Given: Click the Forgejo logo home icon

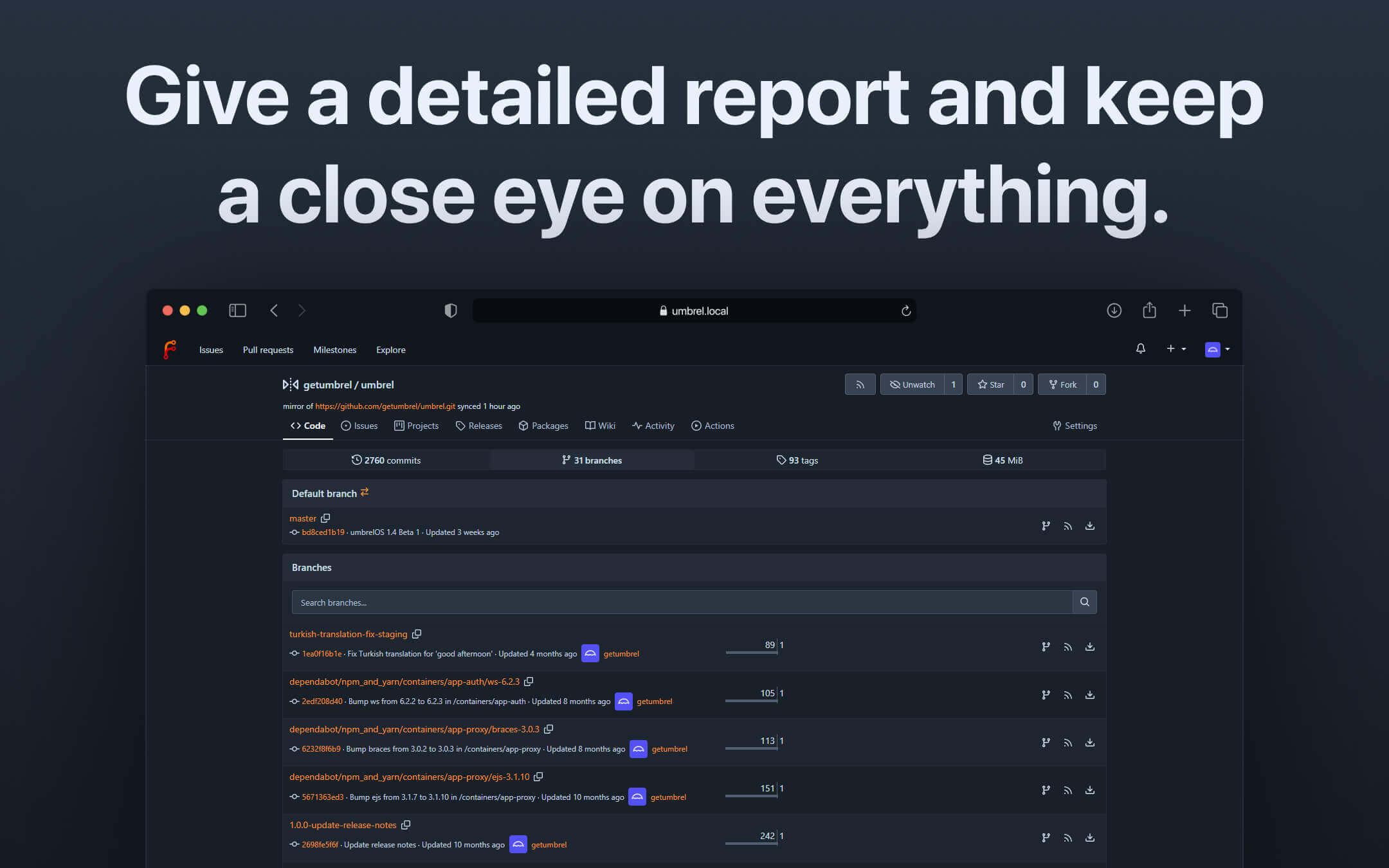Looking at the screenshot, I should pyautogui.click(x=170, y=350).
